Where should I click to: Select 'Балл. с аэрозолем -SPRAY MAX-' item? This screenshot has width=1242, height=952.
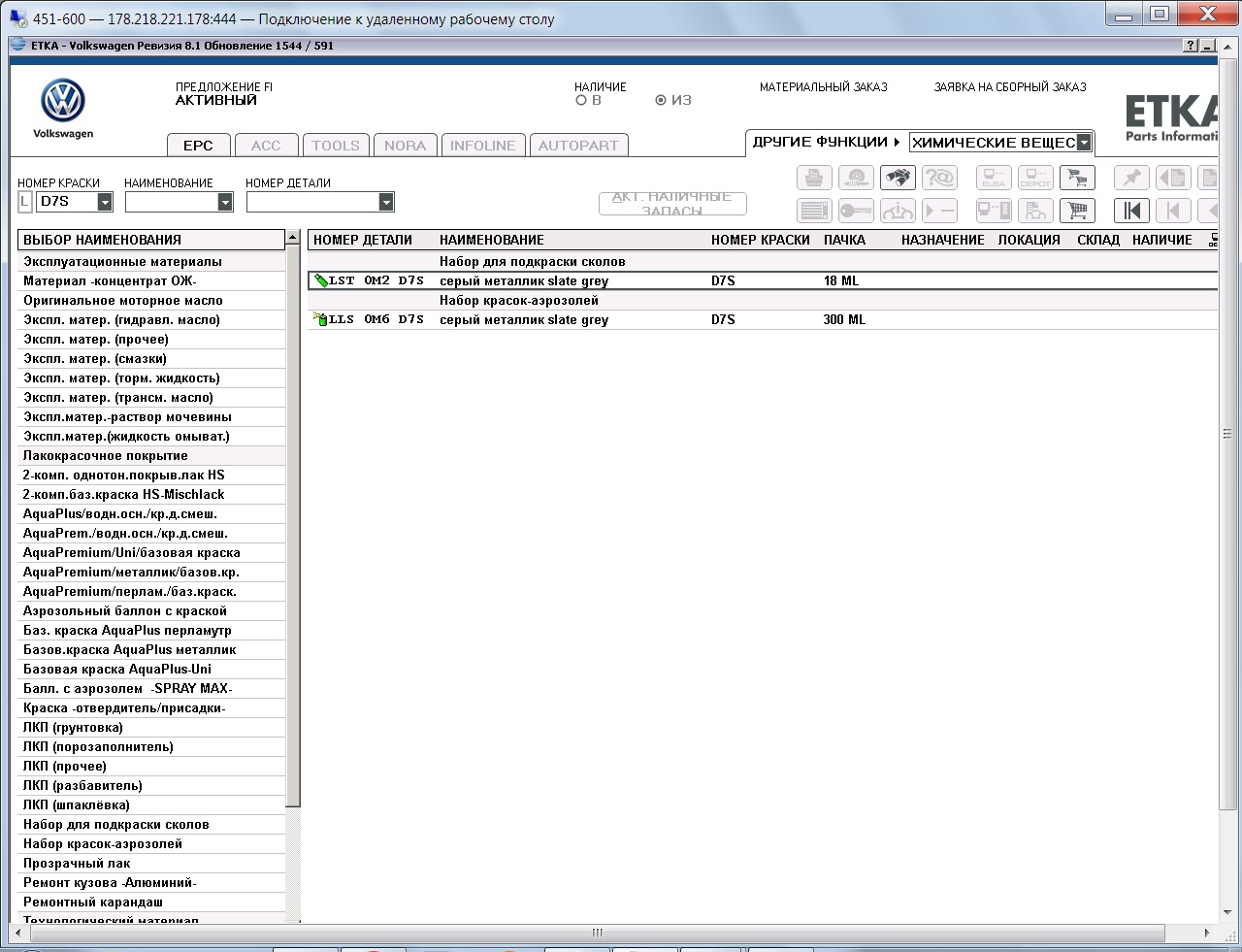[151, 688]
